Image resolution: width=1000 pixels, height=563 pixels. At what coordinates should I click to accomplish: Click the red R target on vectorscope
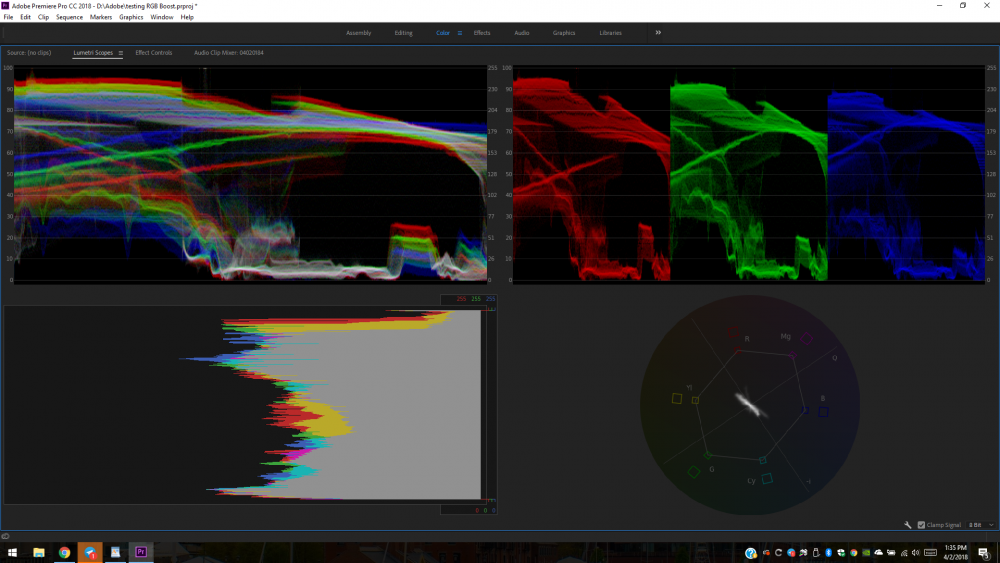pyautogui.click(x=733, y=332)
